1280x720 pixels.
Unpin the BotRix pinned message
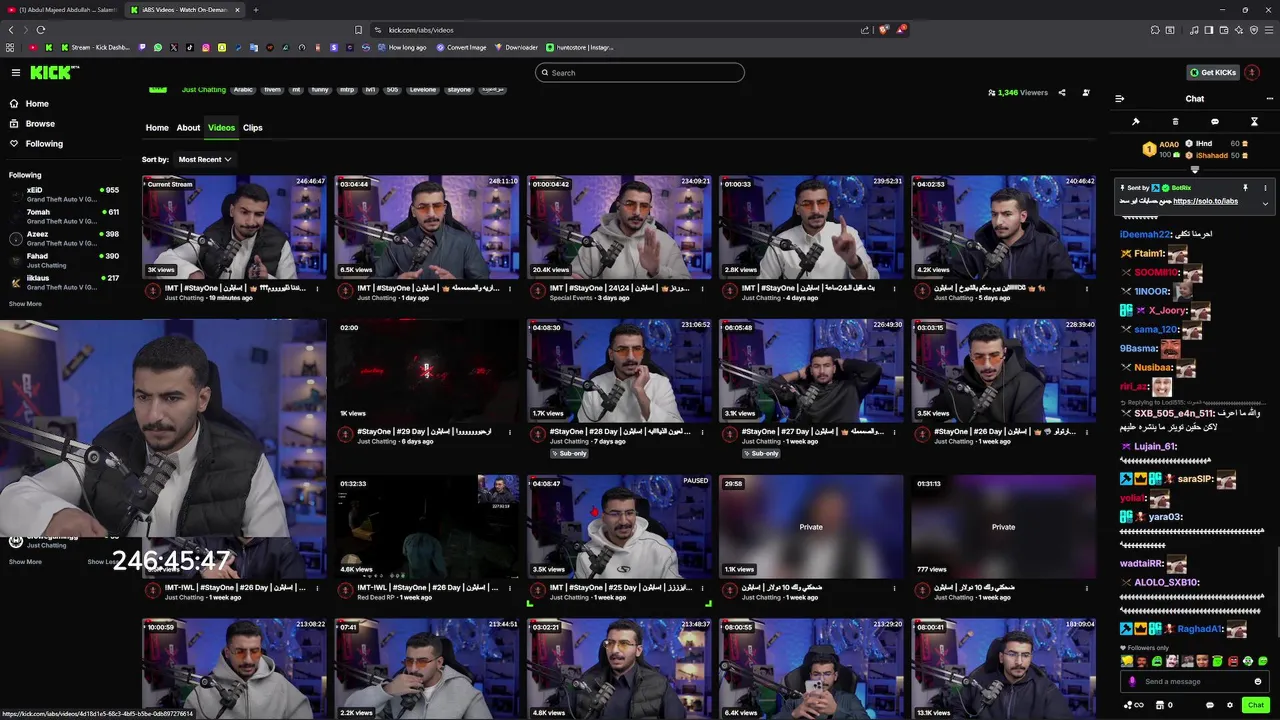(1245, 188)
